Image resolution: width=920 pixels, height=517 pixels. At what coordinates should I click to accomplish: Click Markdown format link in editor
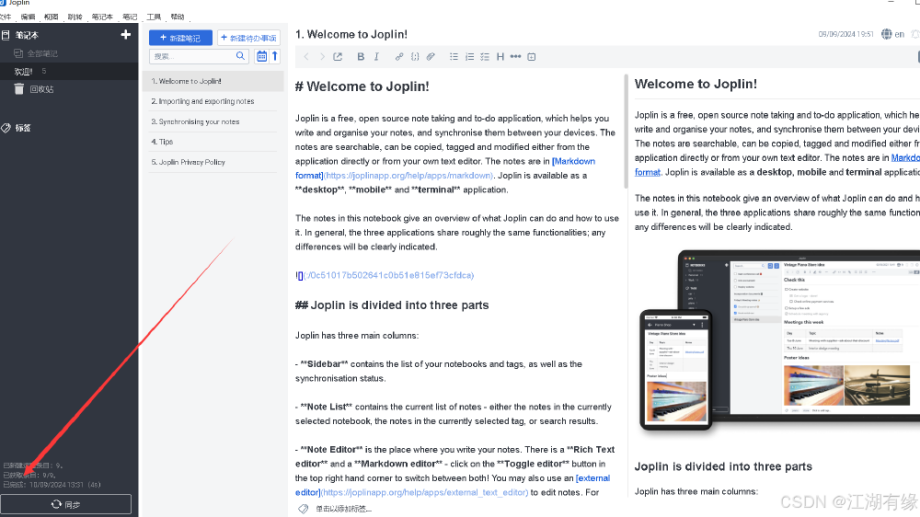tap(573, 161)
